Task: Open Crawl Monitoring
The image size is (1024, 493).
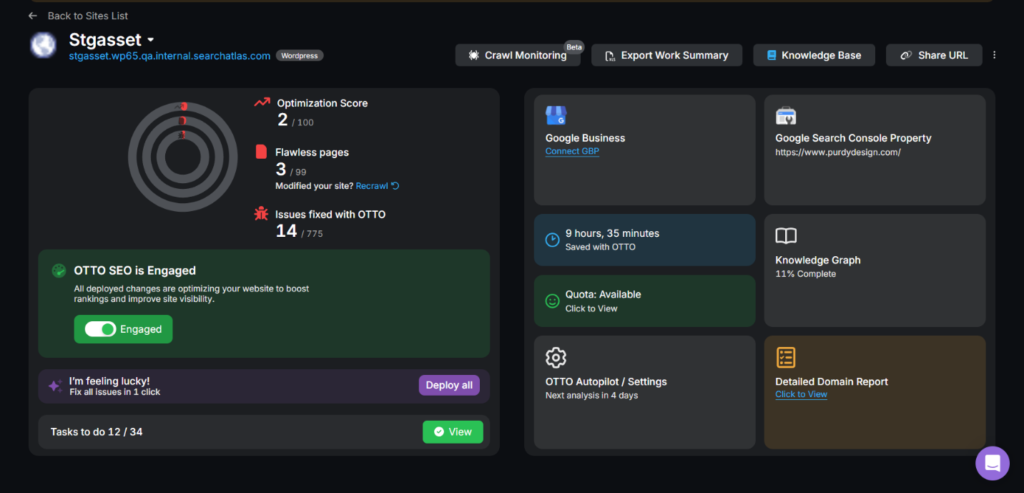Action: (518, 56)
